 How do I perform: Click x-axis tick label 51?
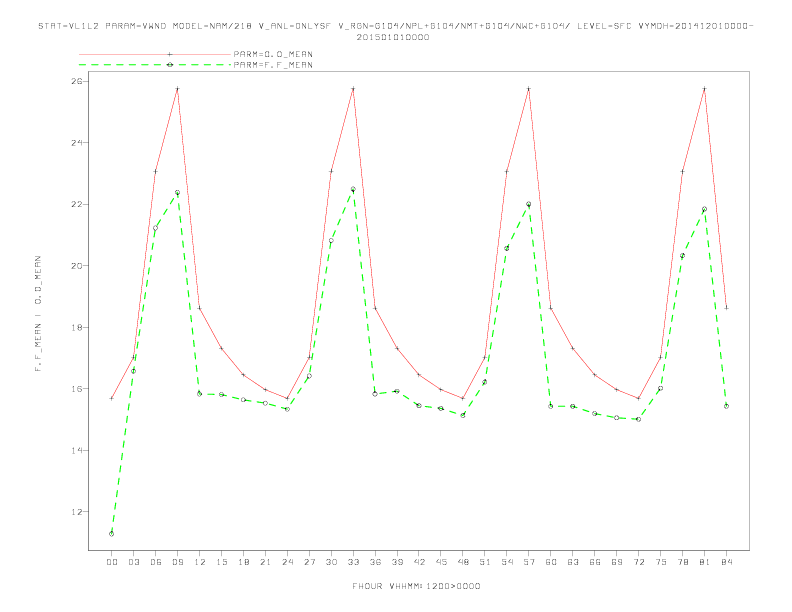[x=485, y=562]
